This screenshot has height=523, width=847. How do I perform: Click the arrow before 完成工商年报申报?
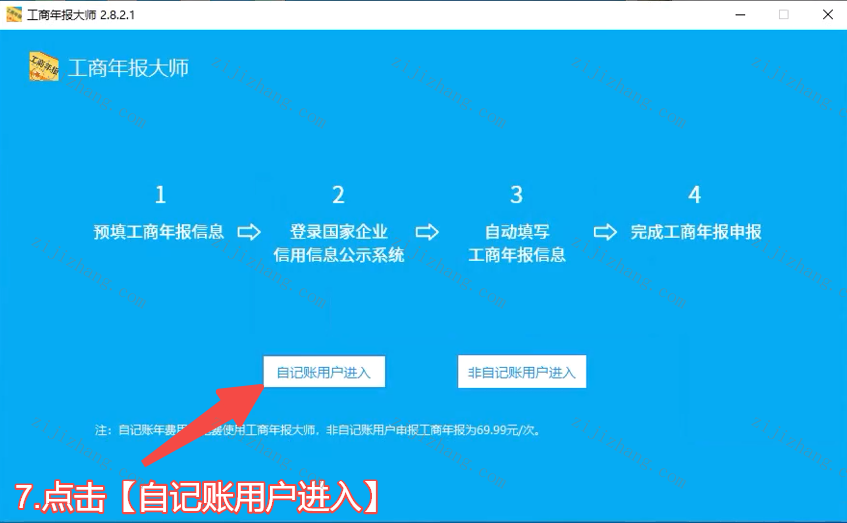[x=605, y=232]
